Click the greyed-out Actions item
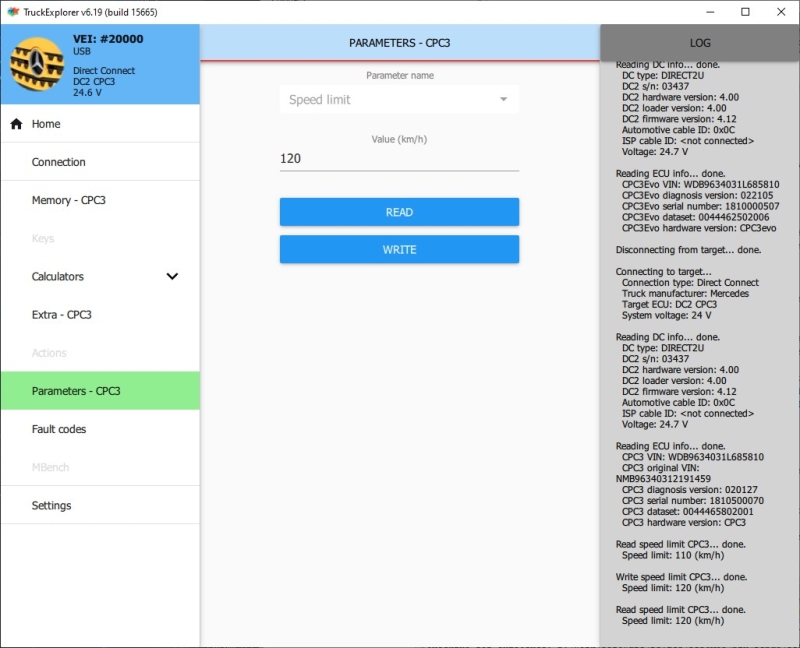The width and height of the screenshot is (800, 648). click(49, 353)
